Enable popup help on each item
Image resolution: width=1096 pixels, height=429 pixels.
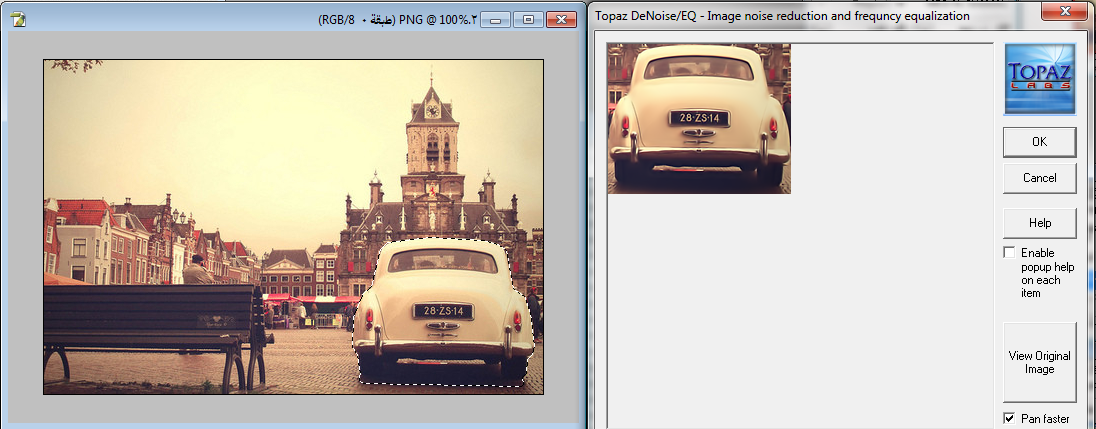point(1010,253)
